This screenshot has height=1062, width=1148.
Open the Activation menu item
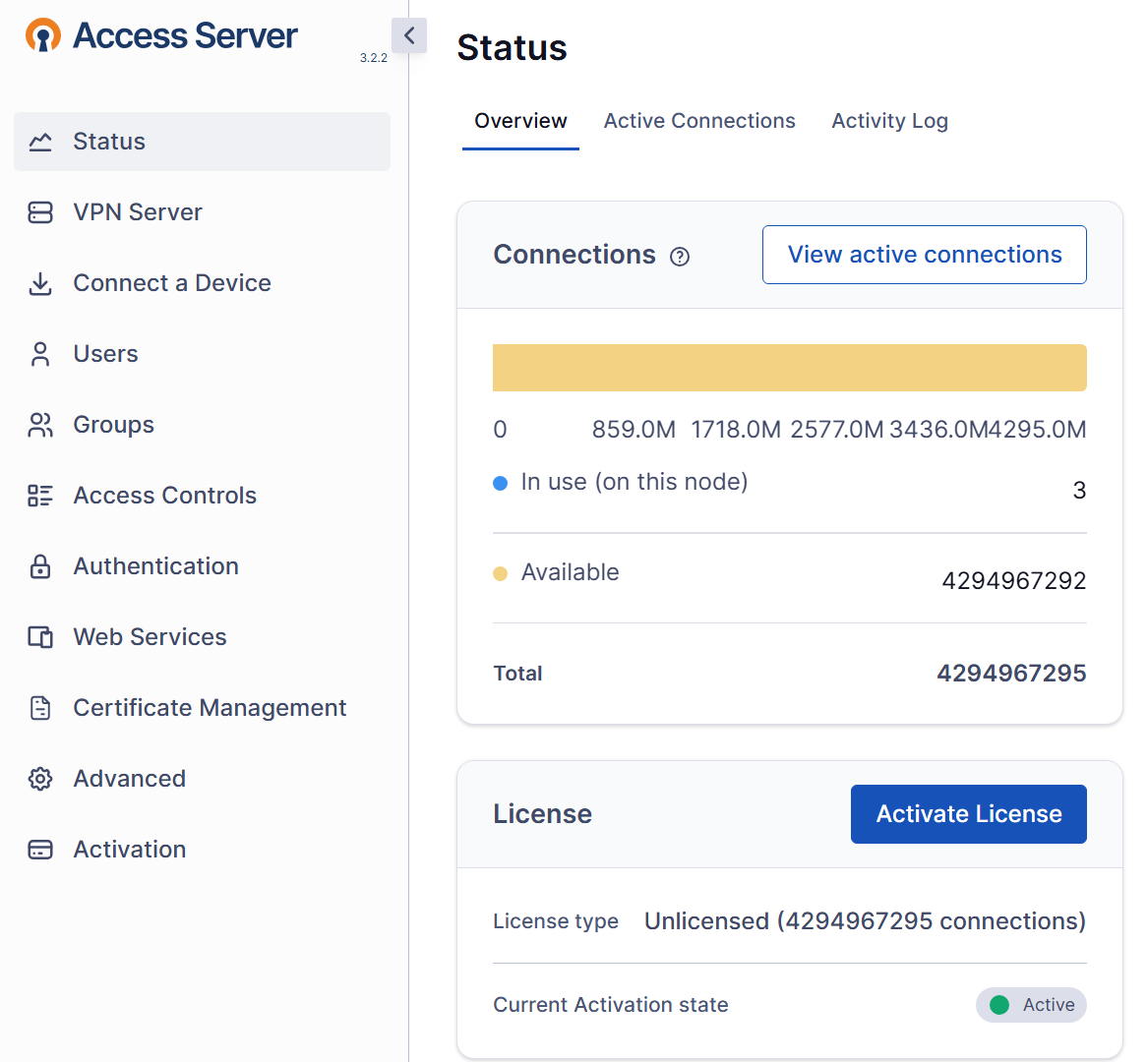202,850
